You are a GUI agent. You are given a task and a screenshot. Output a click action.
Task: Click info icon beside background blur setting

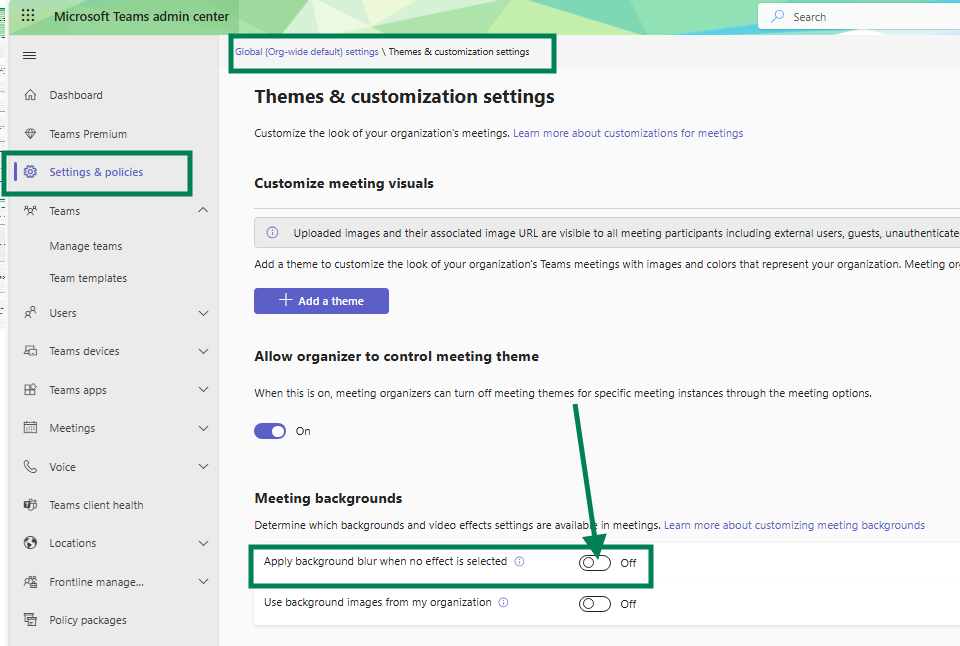tap(519, 561)
